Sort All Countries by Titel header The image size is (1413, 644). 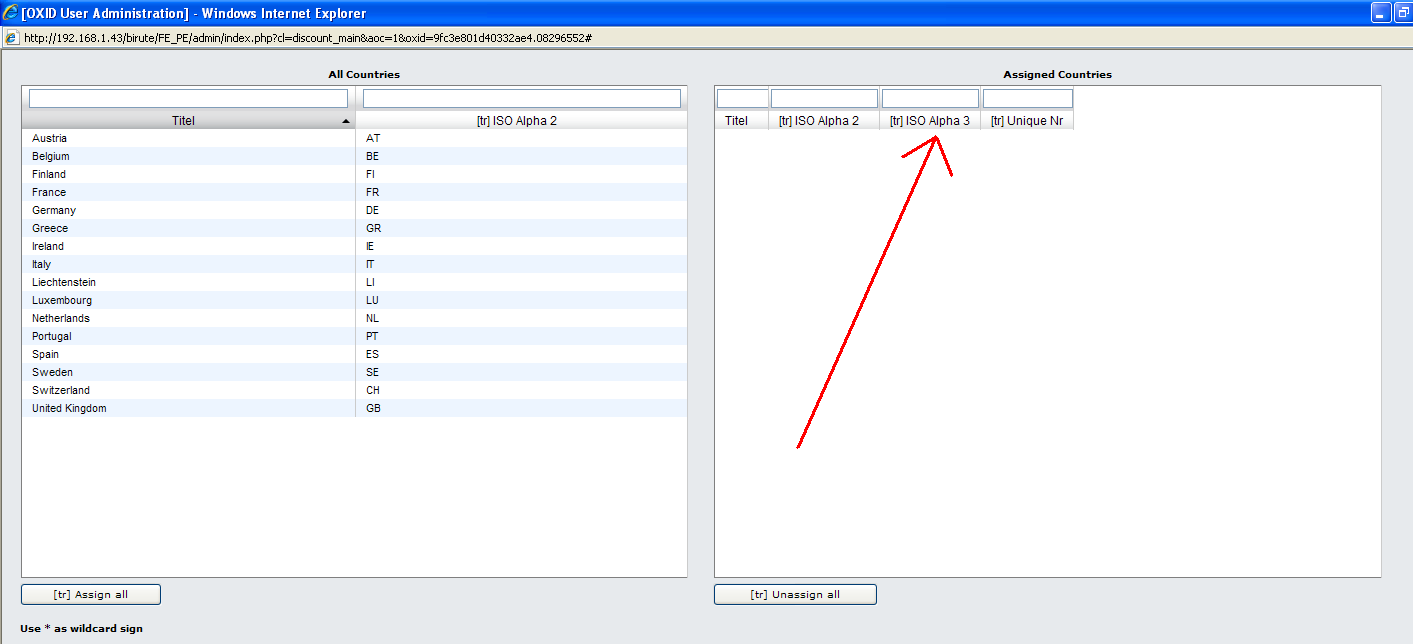pyautogui.click(x=183, y=121)
